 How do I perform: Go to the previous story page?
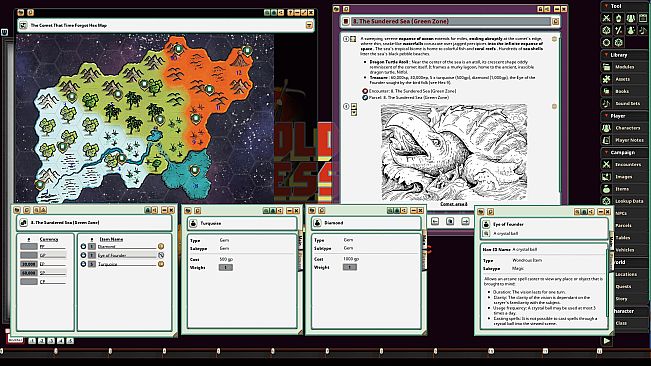click(435, 222)
